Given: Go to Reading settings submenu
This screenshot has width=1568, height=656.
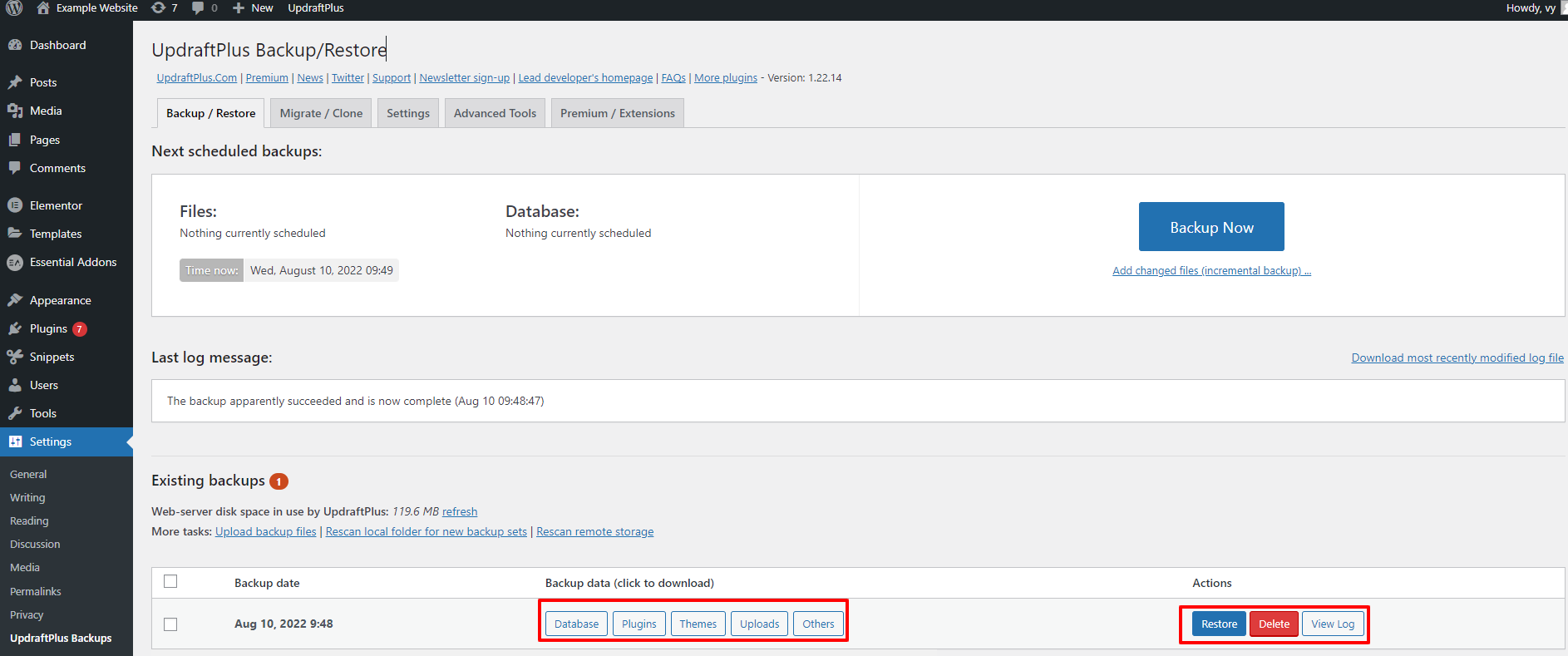Looking at the screenshot, I should [x=29, y=520].
